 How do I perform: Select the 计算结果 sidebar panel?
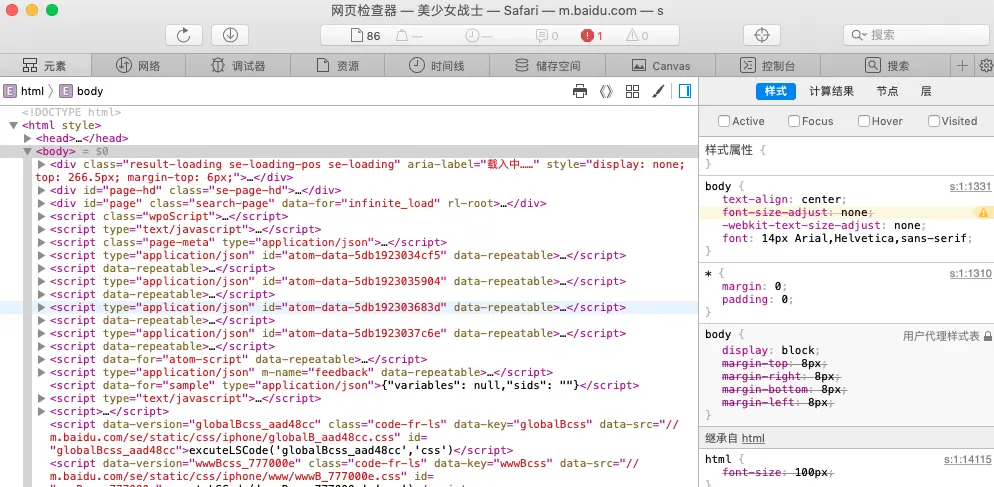click(831, 91)
